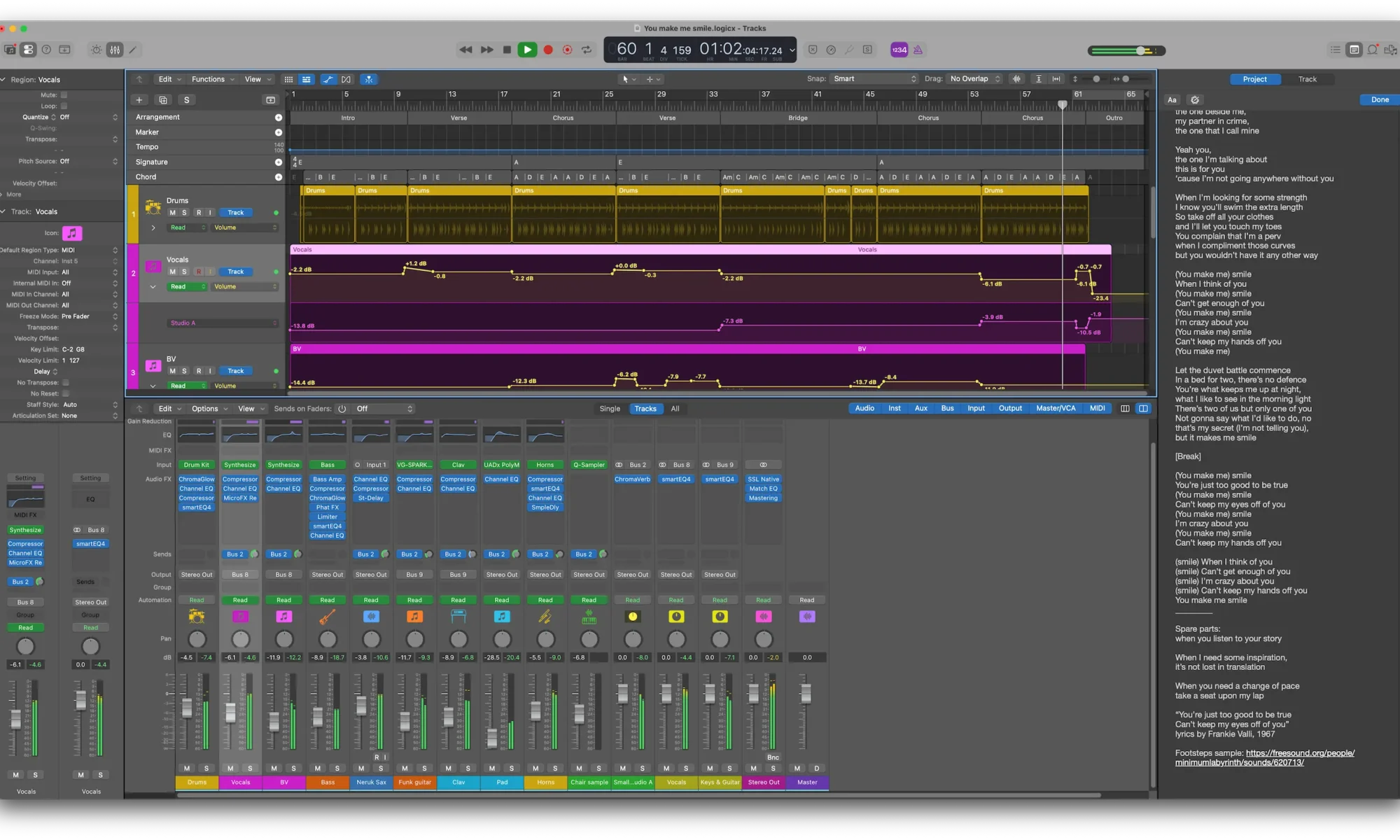Filter mixer by Aux button
Image resolution: width=1400 pixels, height=840 pixels.
click(x=920, y=409)
